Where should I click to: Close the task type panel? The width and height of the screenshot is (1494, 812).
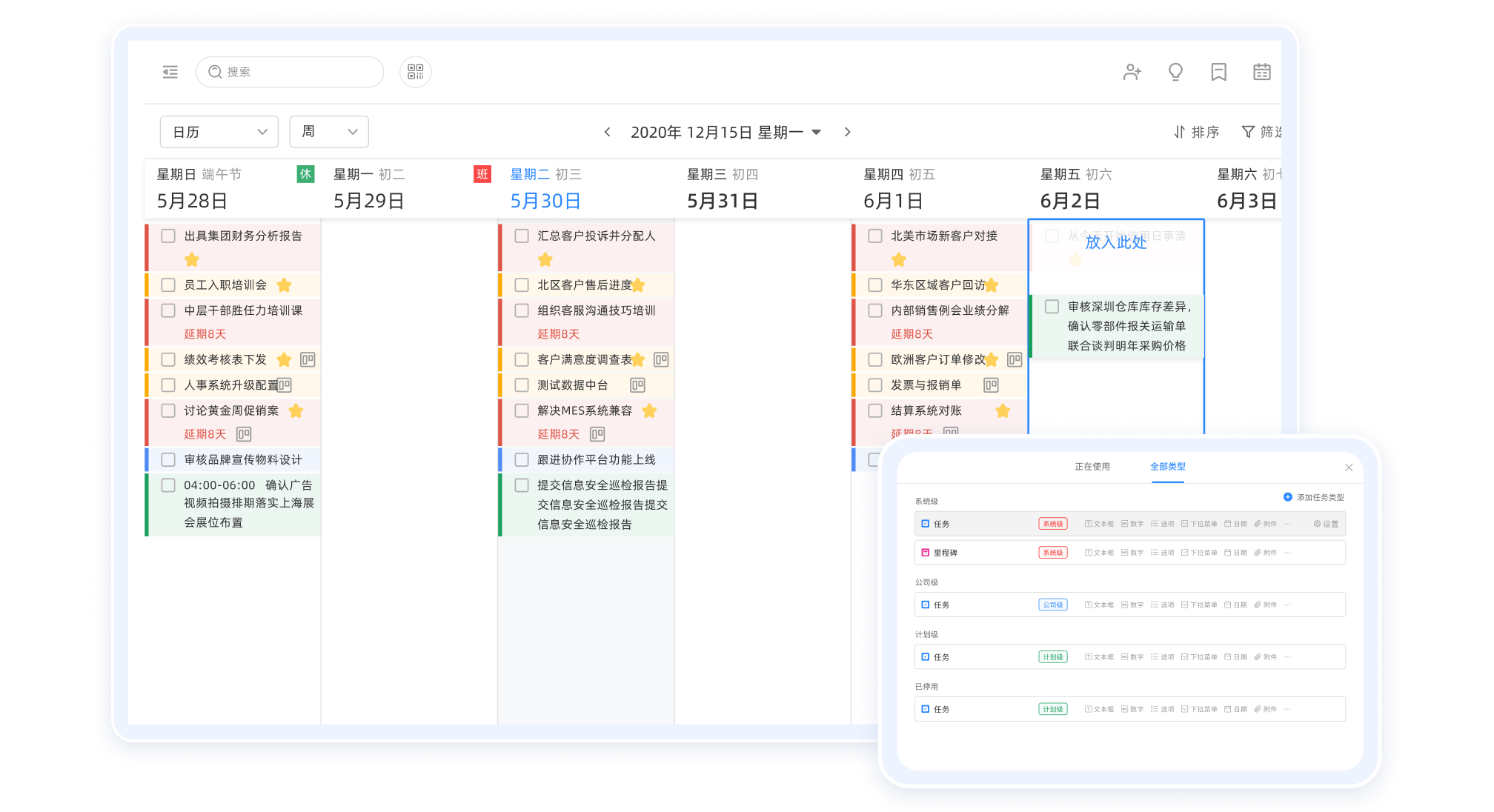(1349, 467)
